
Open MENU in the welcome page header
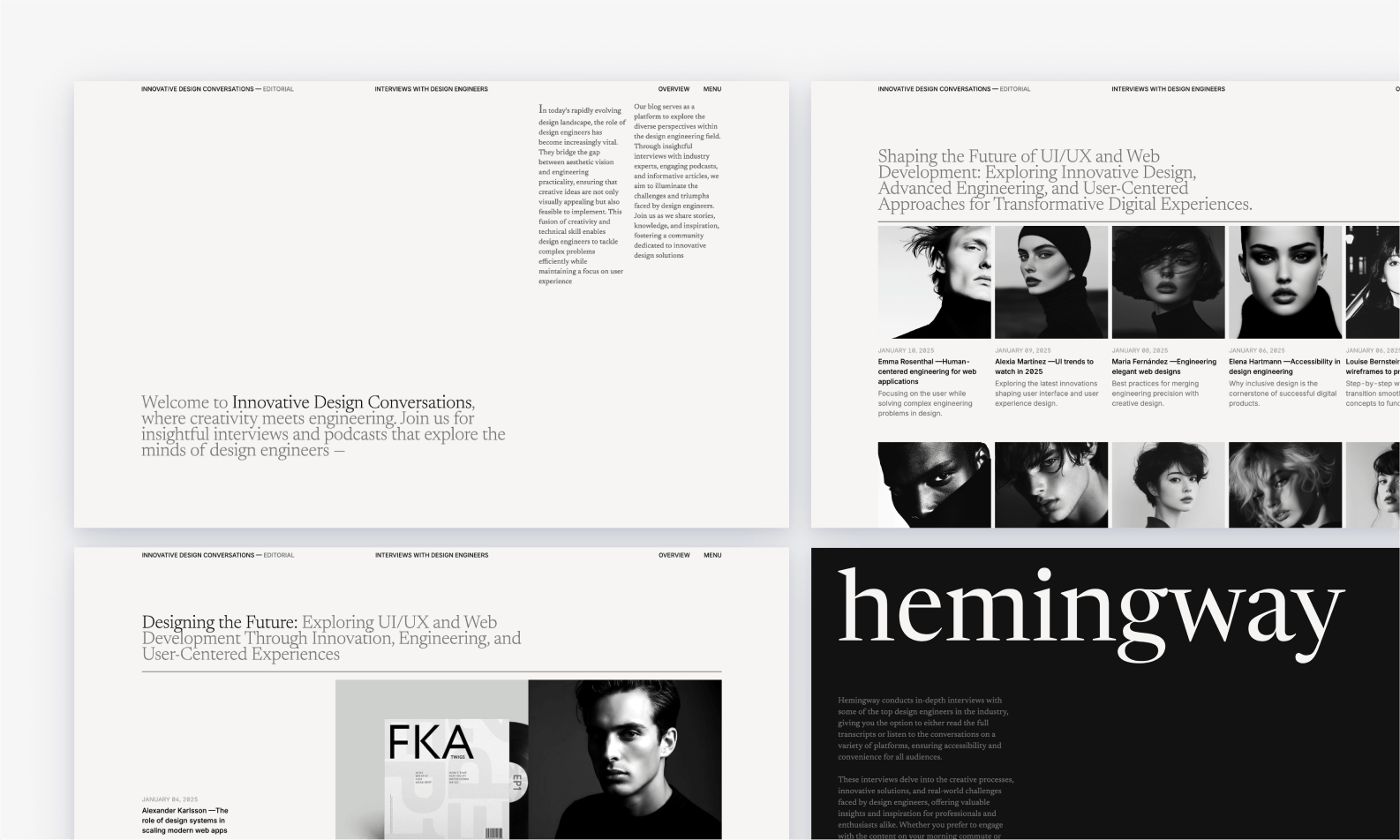pyautogui.click(x=711, y=89)
